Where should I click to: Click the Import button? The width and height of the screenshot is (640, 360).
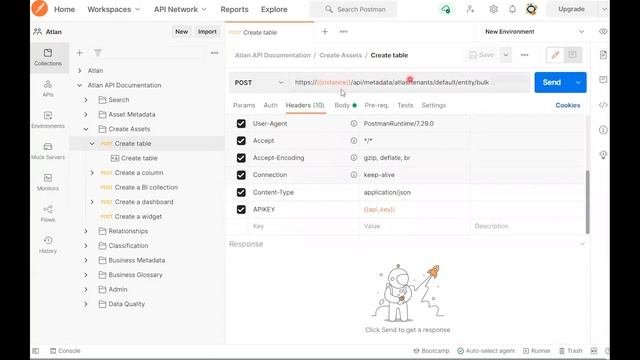point(207,31)
